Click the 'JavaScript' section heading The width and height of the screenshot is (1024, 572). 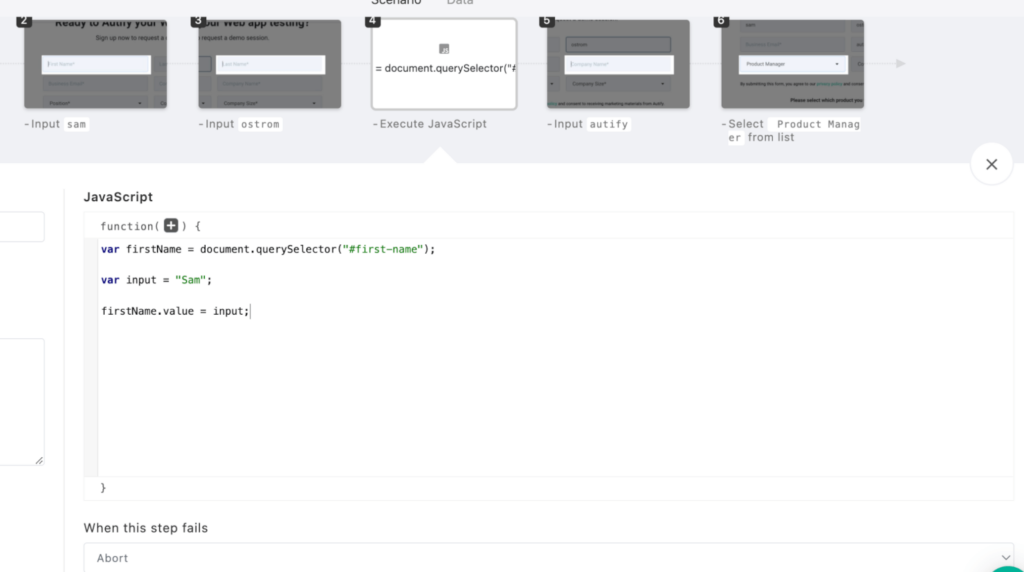[x=118, y=197]
